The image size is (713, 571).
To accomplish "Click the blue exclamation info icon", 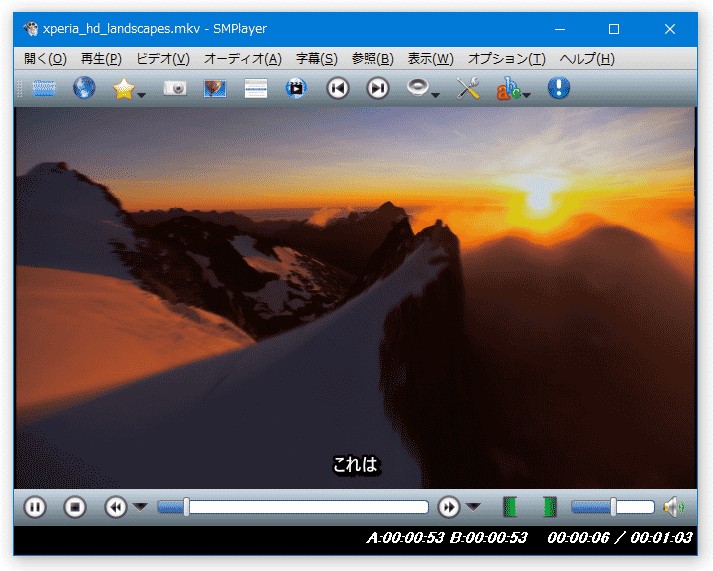I will pyautogui.click(x=558, y=89).
